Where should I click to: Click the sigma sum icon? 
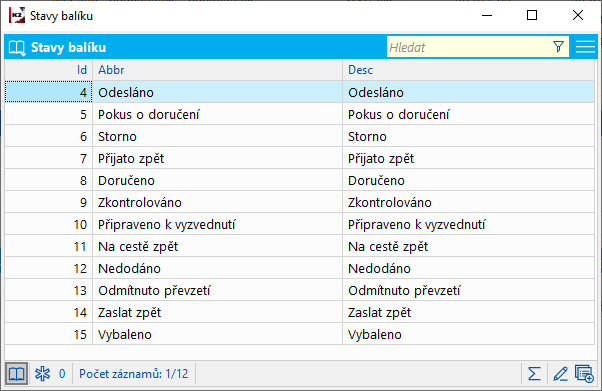tap(534, 373)
